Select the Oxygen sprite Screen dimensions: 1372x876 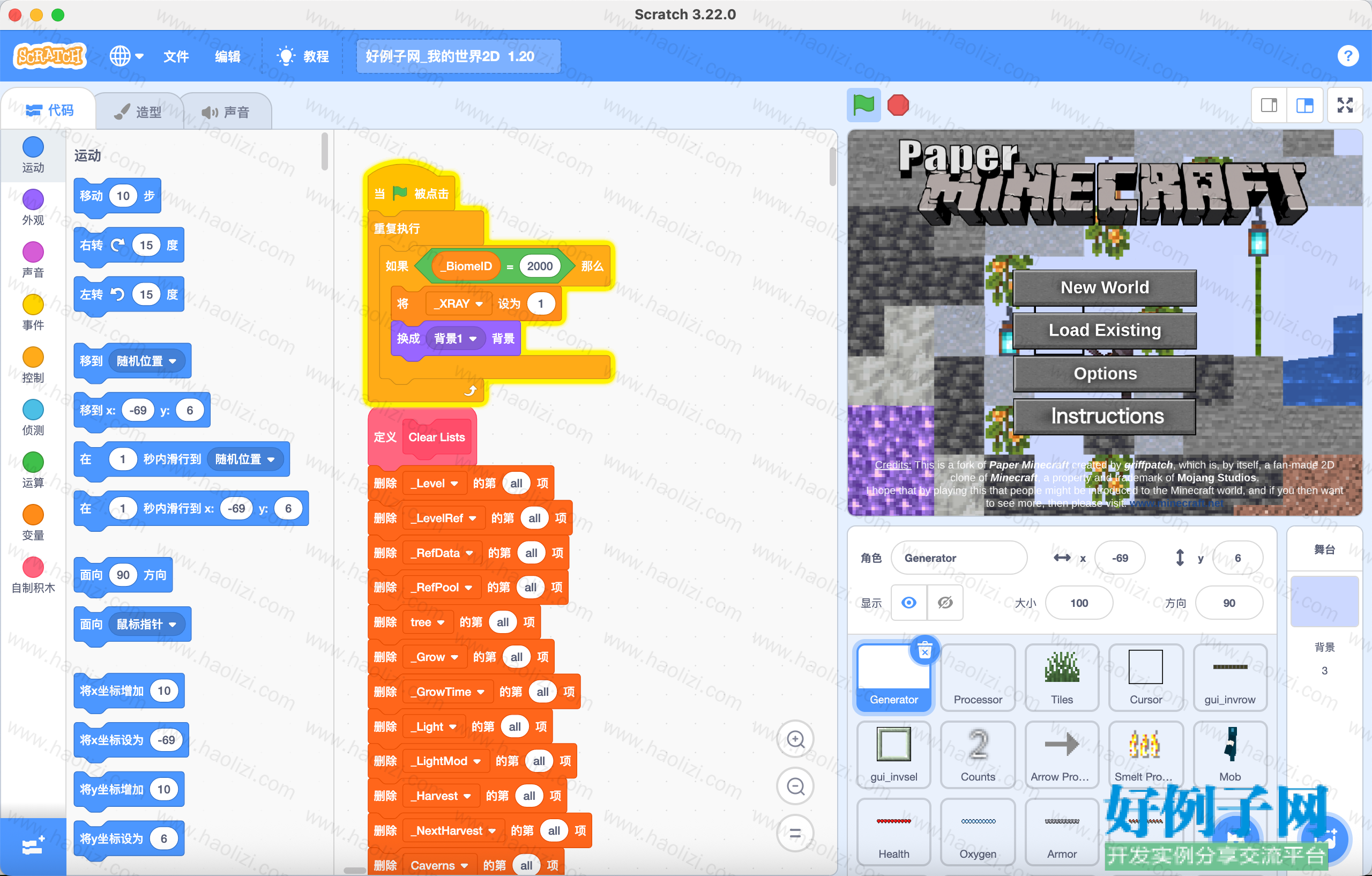[978, 832]
